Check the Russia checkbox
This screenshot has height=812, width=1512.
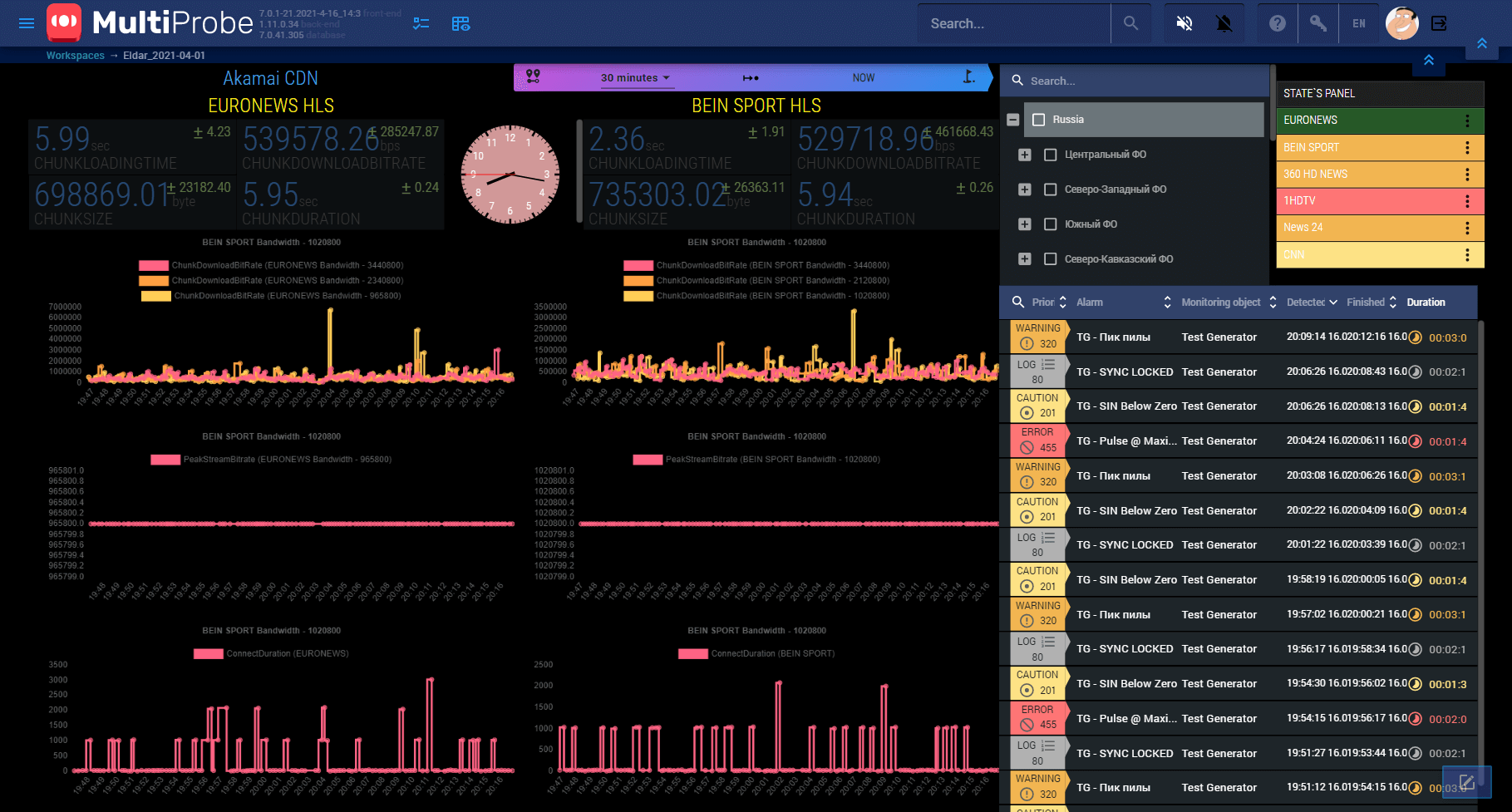pyautogui.click(x=1038, y=120)
